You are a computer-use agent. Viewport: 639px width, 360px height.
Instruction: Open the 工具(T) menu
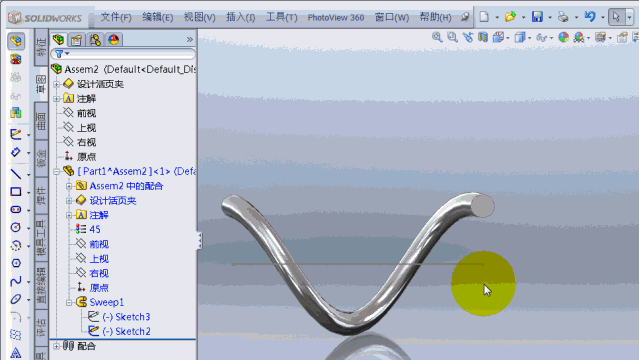pyautogui.click(x=282, y=18)
